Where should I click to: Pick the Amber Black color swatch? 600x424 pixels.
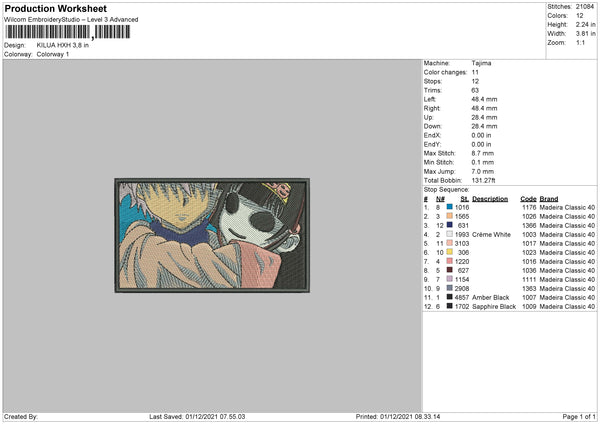tap(450, 297)
